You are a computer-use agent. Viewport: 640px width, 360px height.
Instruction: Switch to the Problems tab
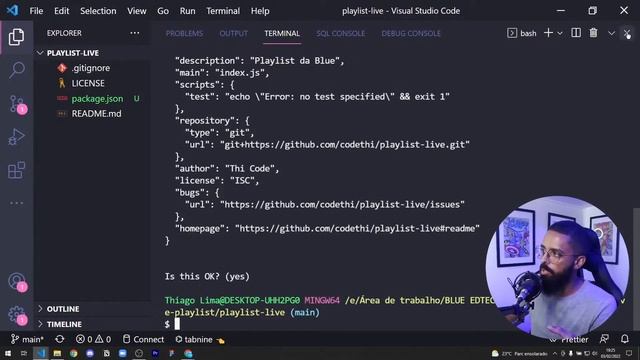pos(184,33)
